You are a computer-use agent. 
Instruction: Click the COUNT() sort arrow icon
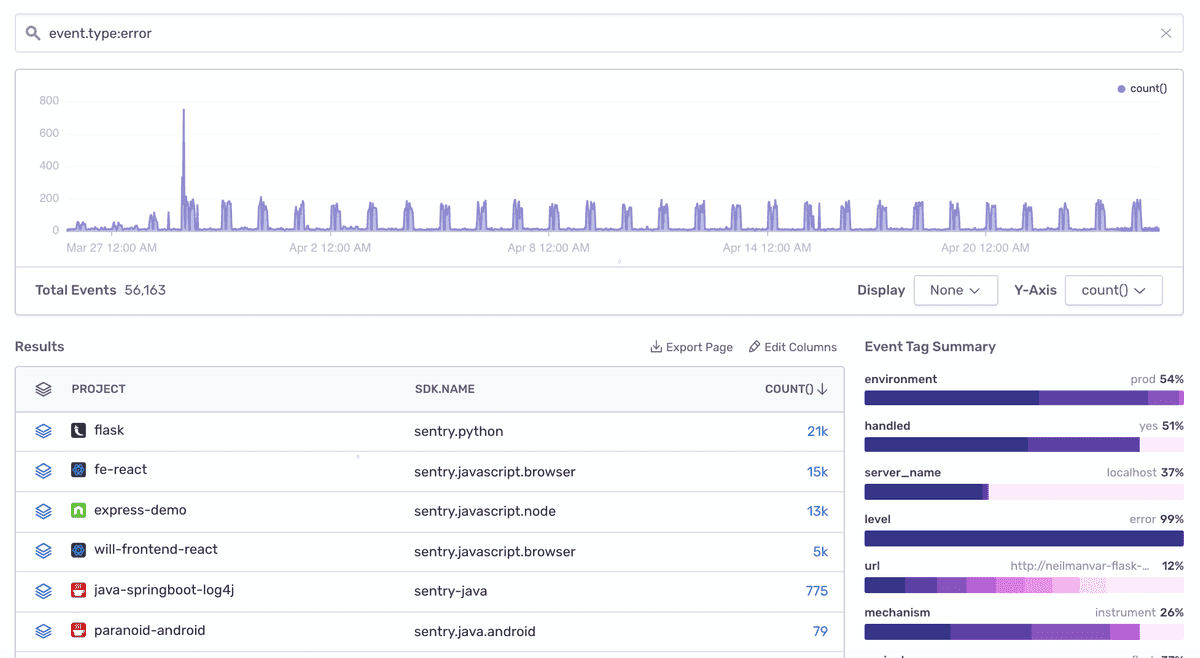822,389
